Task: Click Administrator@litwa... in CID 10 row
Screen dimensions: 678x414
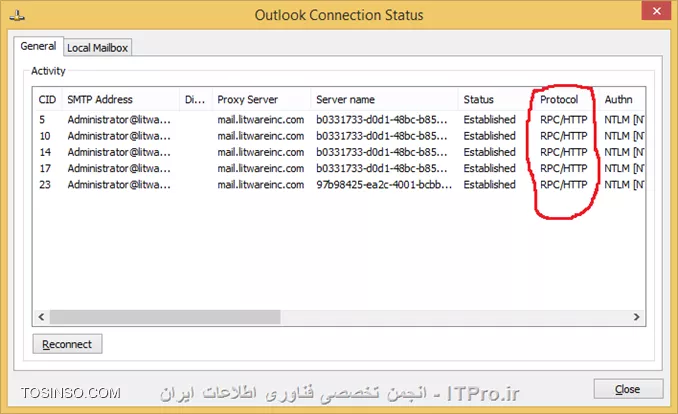Action: click(x=119, y=136)
